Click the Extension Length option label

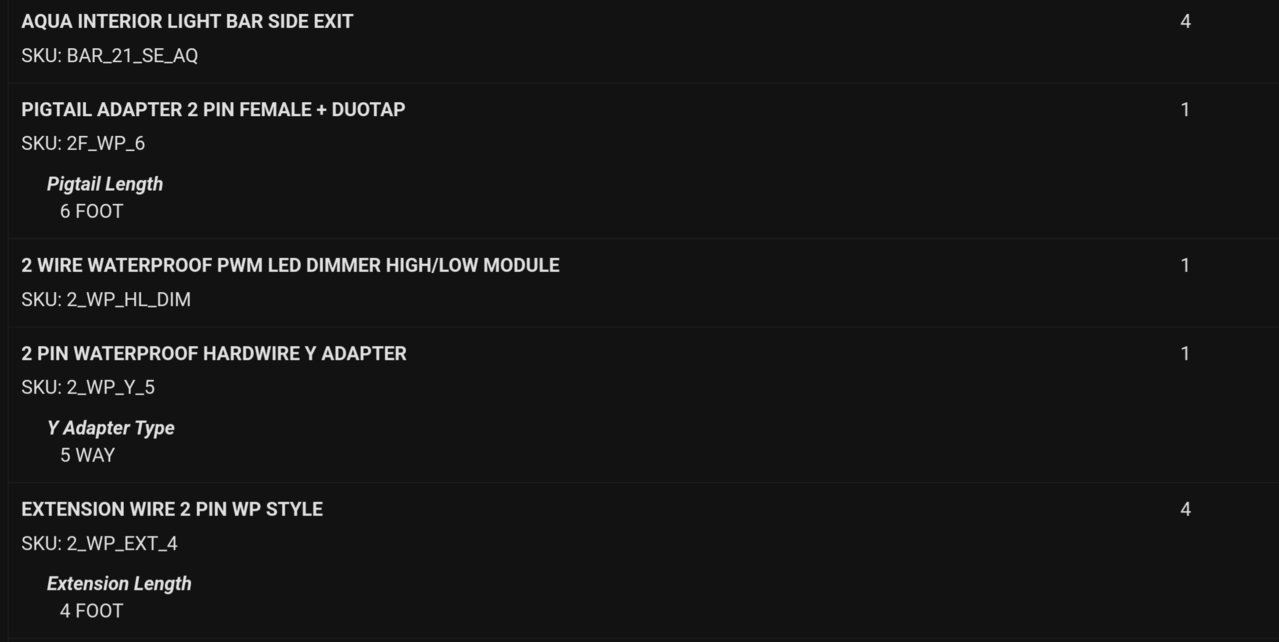point(119,584)
